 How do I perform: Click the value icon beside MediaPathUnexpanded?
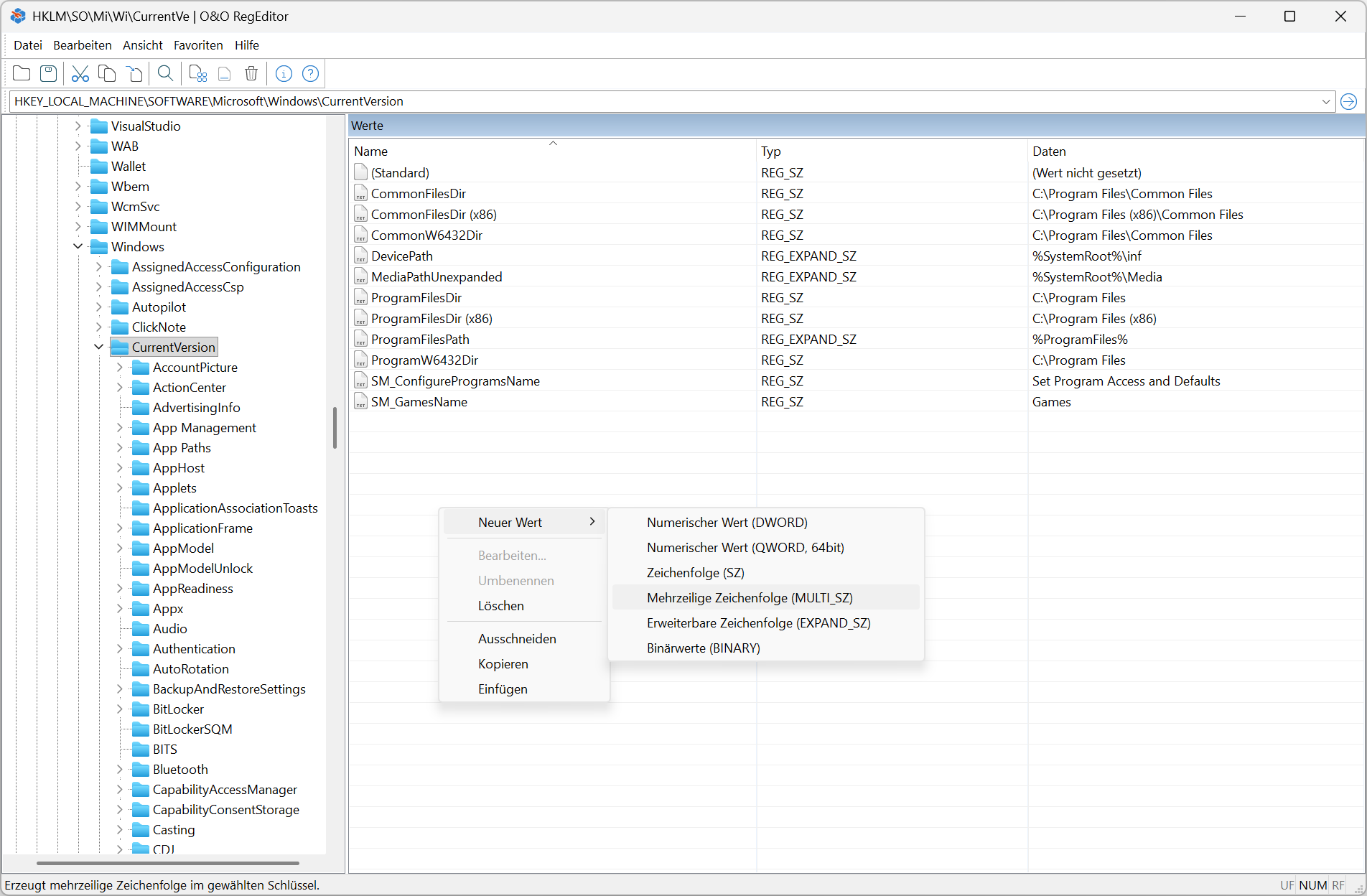360,277
